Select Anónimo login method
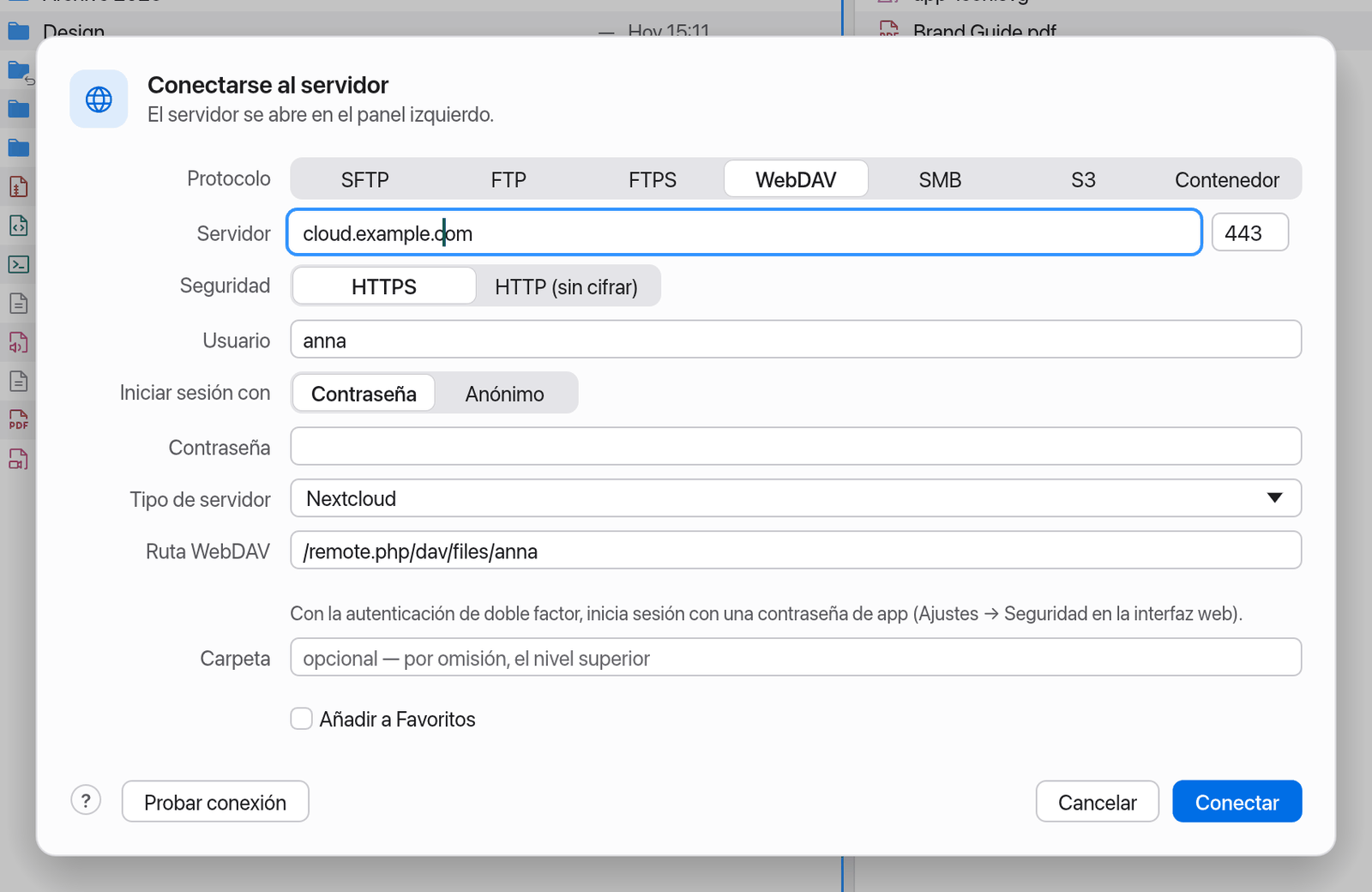1372x892 pixels. click(505, 394)
